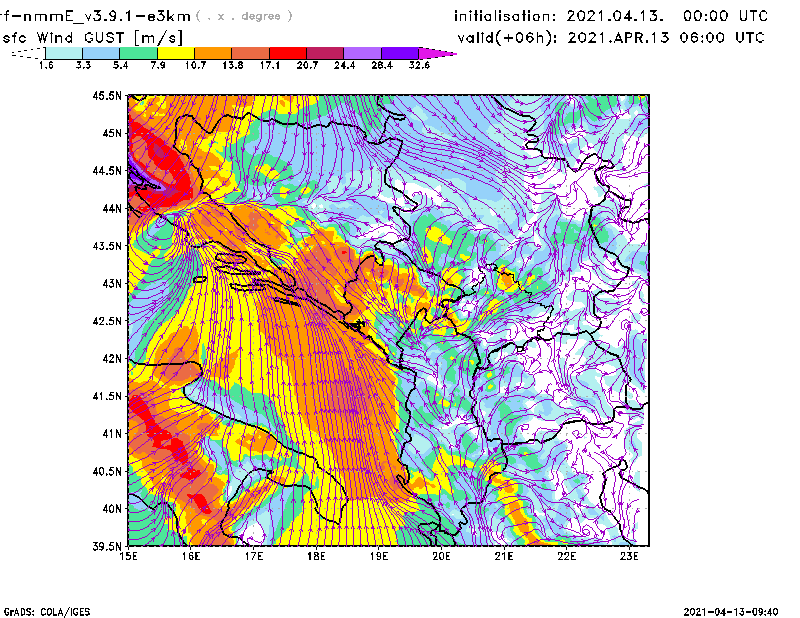Click the 39.5N latitude label
800x618 pixels.
(107, 547)
